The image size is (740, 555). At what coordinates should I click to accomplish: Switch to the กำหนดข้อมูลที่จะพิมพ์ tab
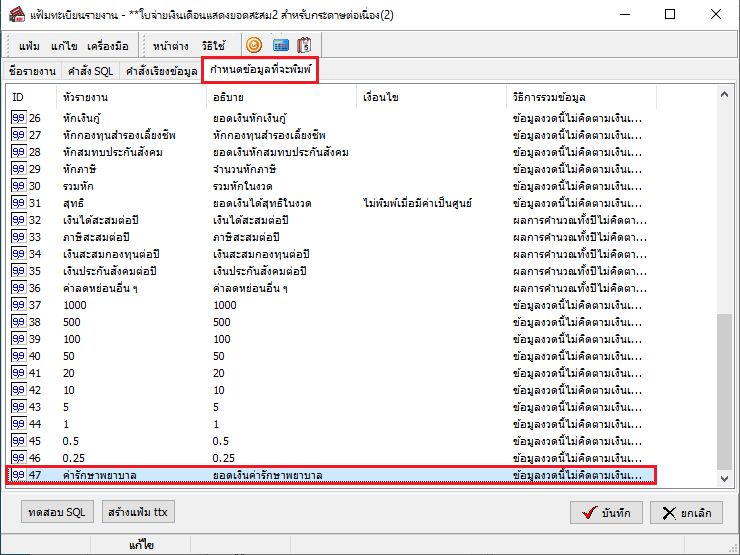[x=260, y=70]
